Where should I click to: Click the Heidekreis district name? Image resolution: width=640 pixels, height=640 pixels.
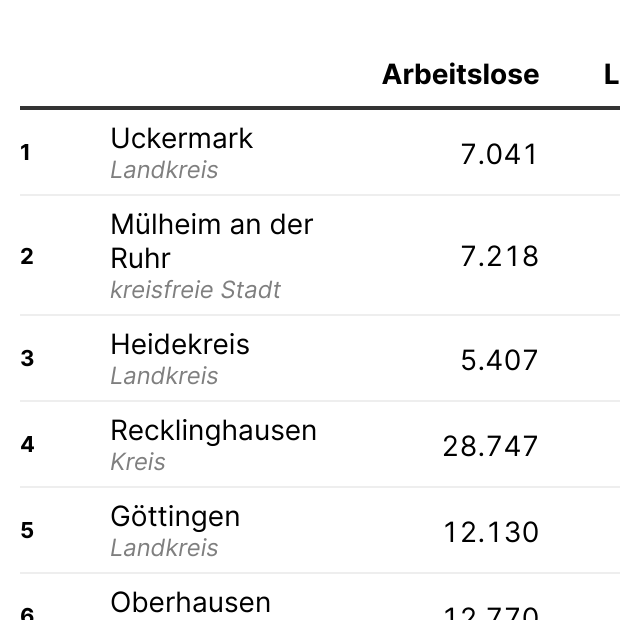pos(180,344)
